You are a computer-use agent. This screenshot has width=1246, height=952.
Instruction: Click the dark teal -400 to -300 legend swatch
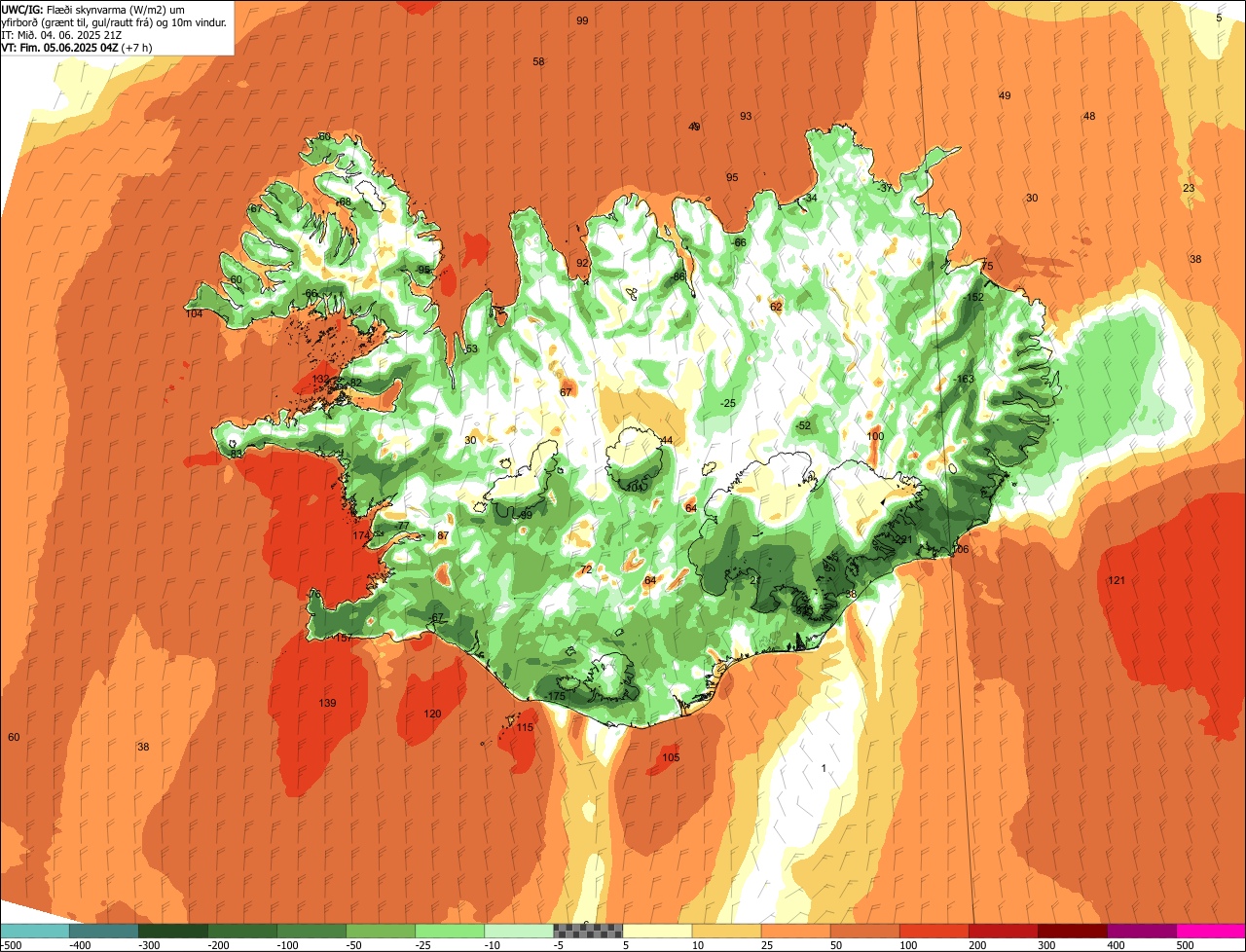click(104, 932)
